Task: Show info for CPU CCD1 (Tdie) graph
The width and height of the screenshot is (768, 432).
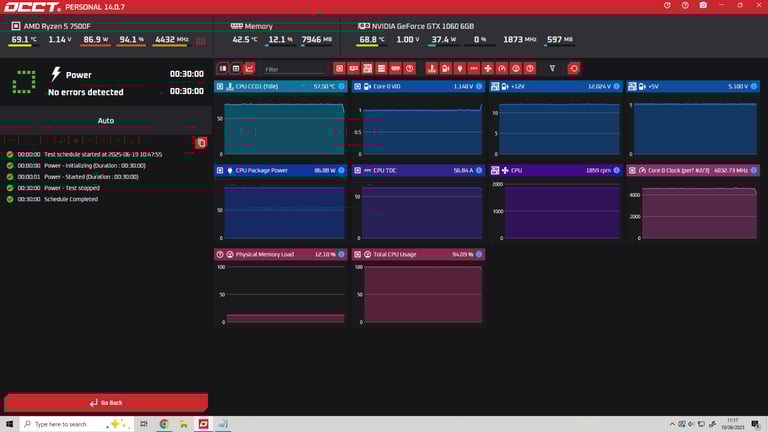Action: (341, 87)
